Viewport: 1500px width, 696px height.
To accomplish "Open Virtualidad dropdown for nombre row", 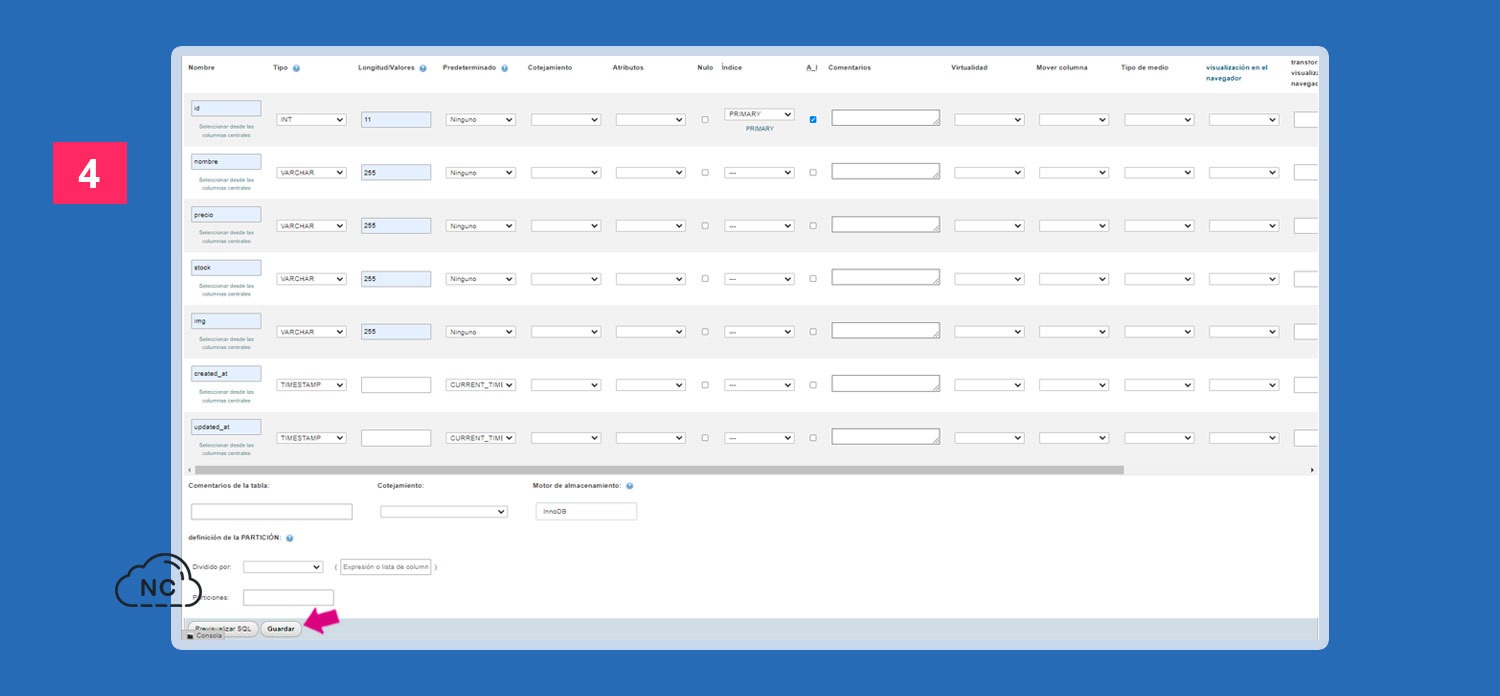I will 989,173.
